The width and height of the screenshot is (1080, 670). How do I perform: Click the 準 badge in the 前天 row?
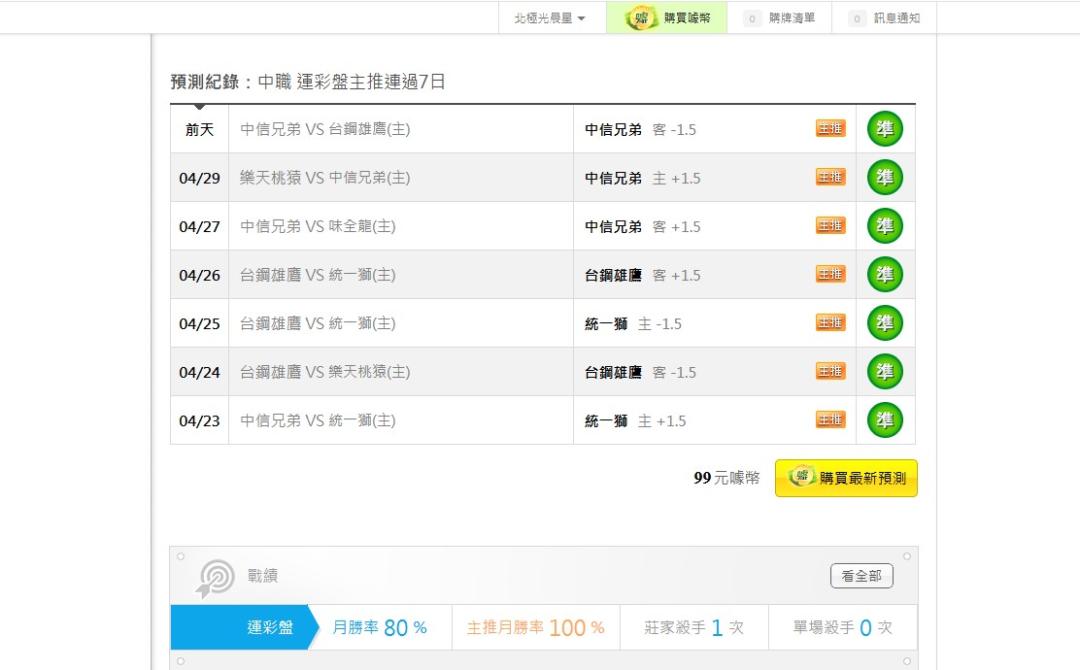pyautogui.click(x=885, y=129)
